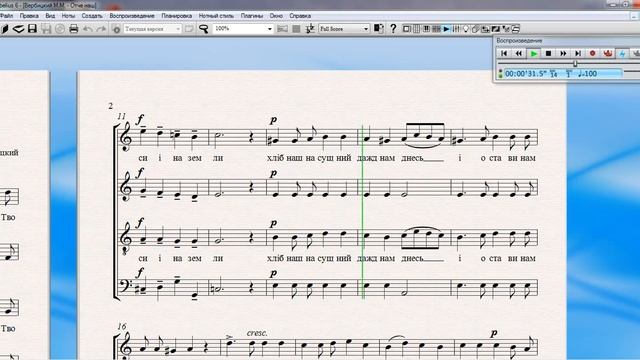The height and width of the screenshot is (360, 640).
Task: Open the Справка menu
Action: (x=300, y=16)
